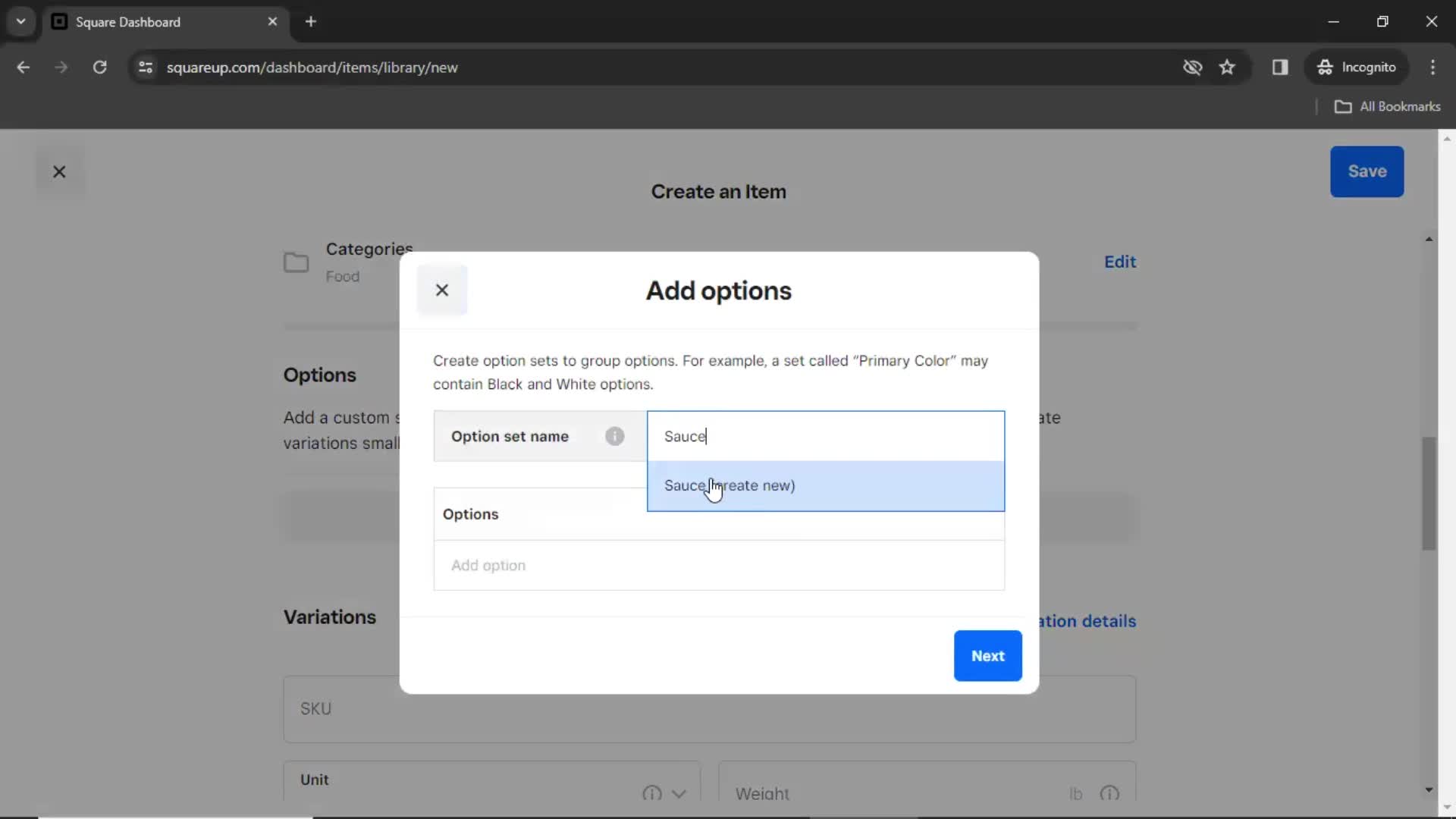Click the 'Option set name' label
This screenshot has width=1456, height=819.
tap(510, 437)
